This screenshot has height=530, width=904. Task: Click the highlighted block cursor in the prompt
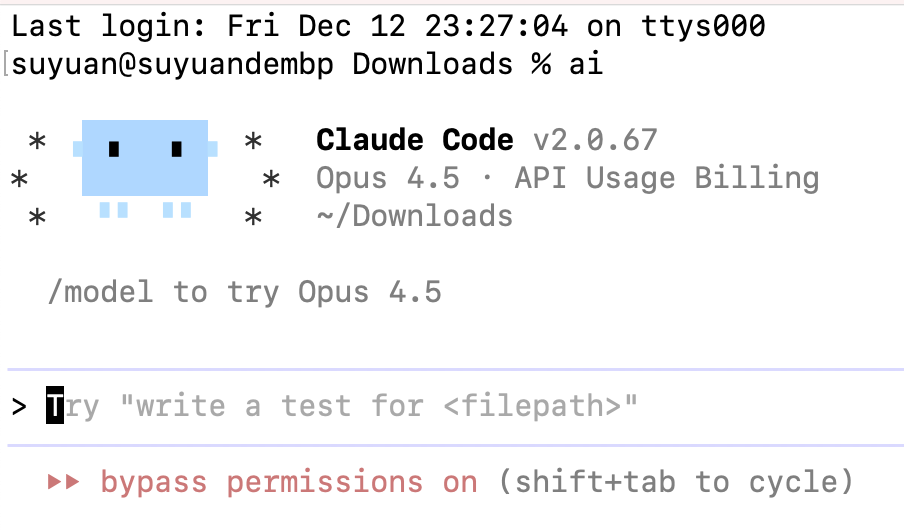(55, 407)
